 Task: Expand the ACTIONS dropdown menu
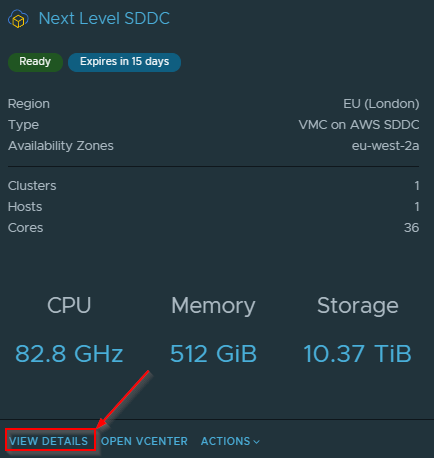230,441
